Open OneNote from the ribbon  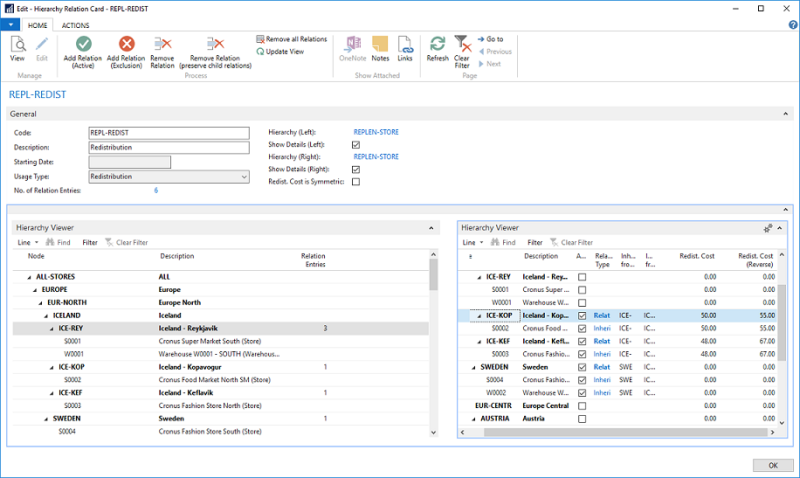[x=352, y=45]
